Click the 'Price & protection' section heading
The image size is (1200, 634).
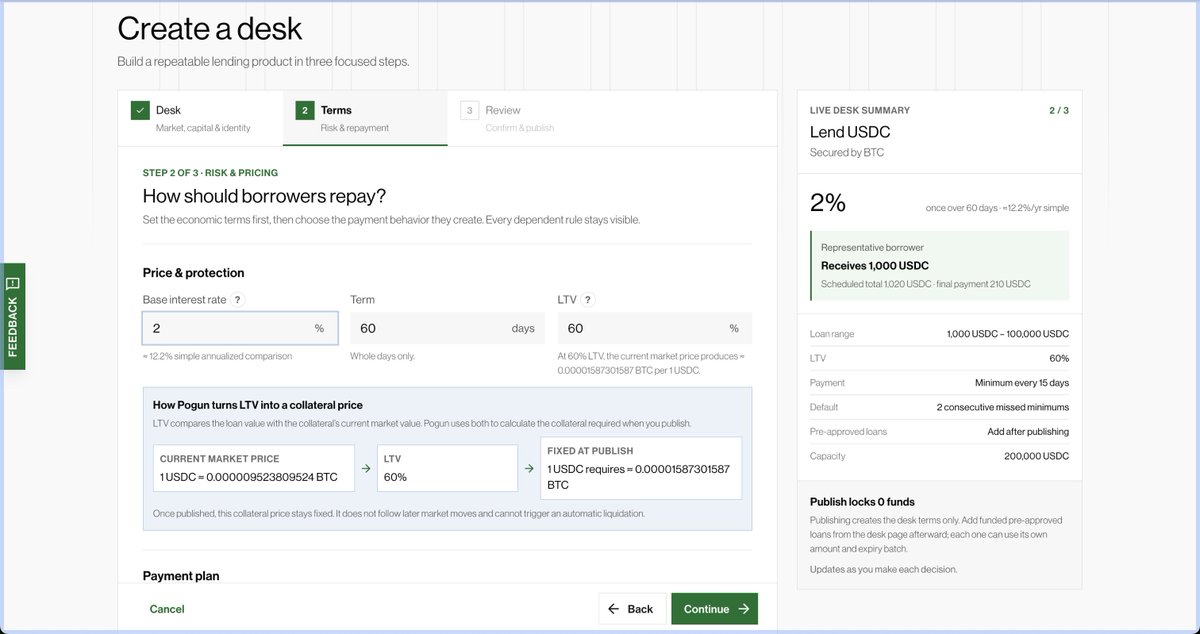[x=193, y=273]
